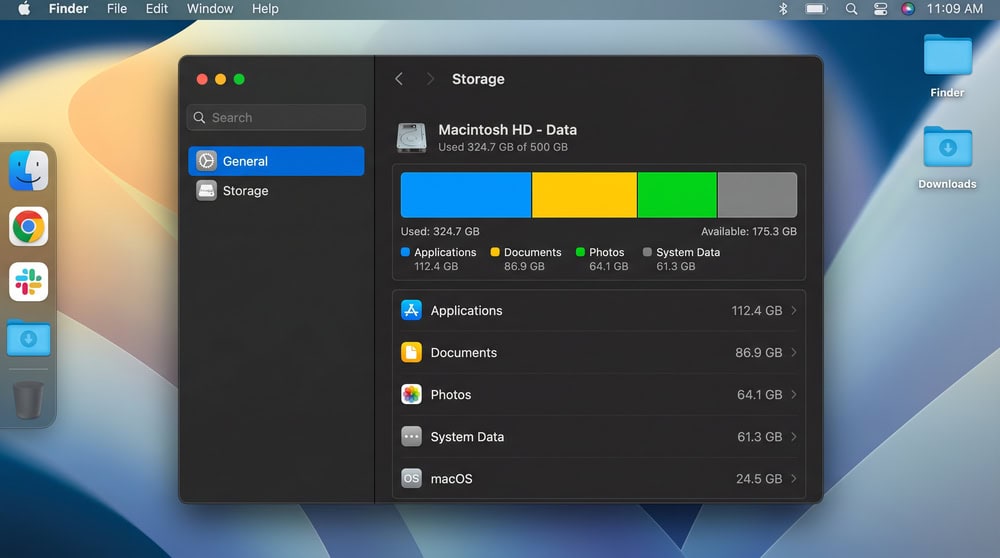Click the 'Available: 175.3 GB' label
The width and height of the screenshot is (1000, 558).
click(x=749, y=231)
